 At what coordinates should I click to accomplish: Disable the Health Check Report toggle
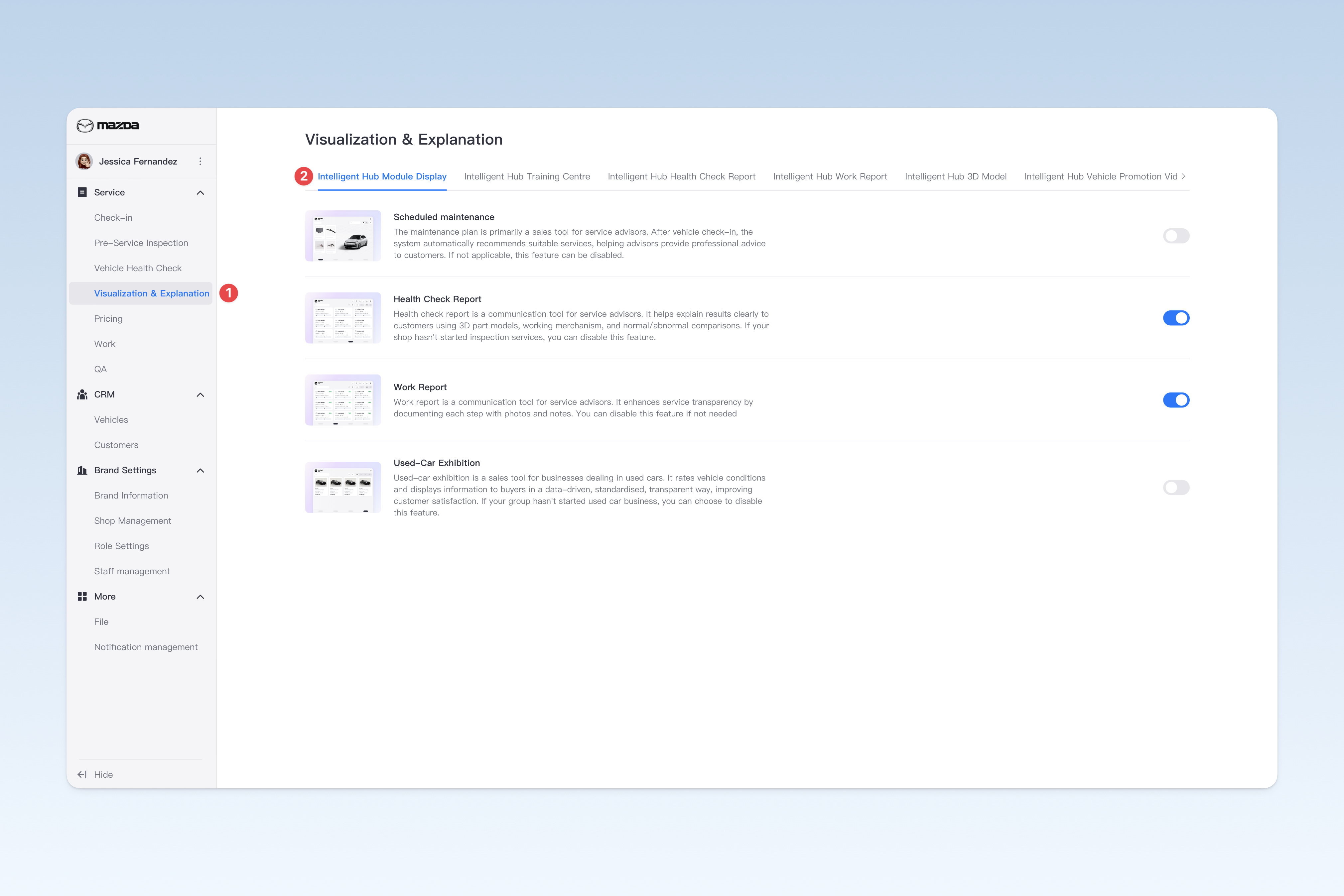pyautogui.click(x=1176, y=318)
